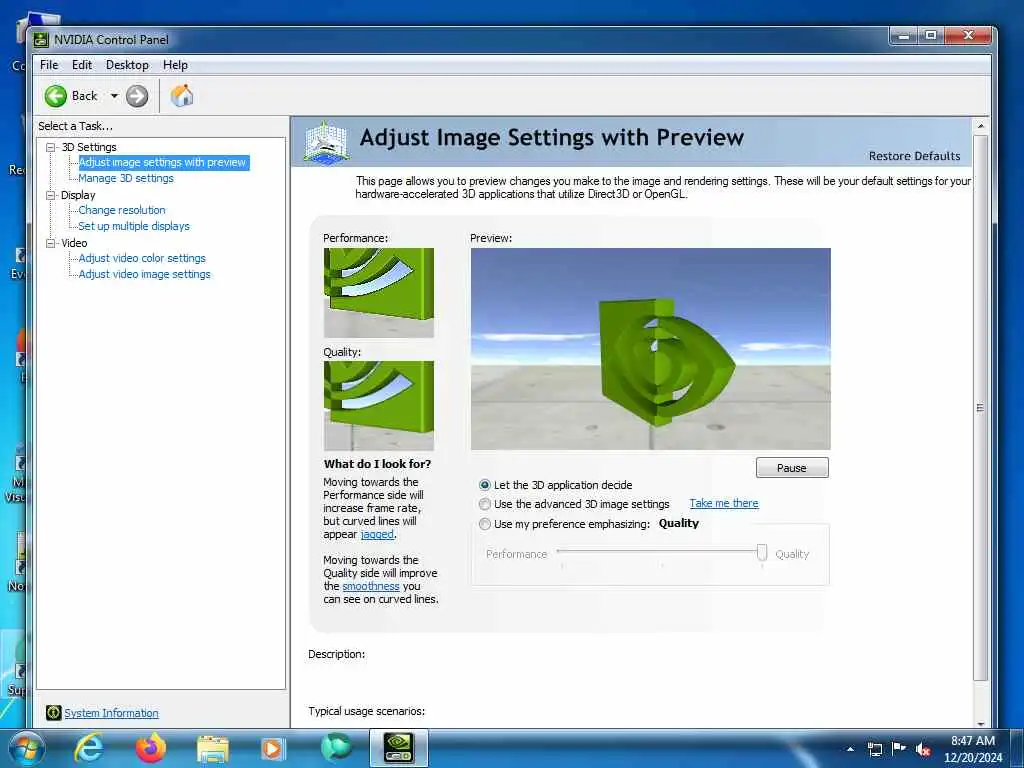The image size is (1024, 768).
Task: Click the scrollbar up arrow
Action: pyautogui.click(x=980, y=125)
